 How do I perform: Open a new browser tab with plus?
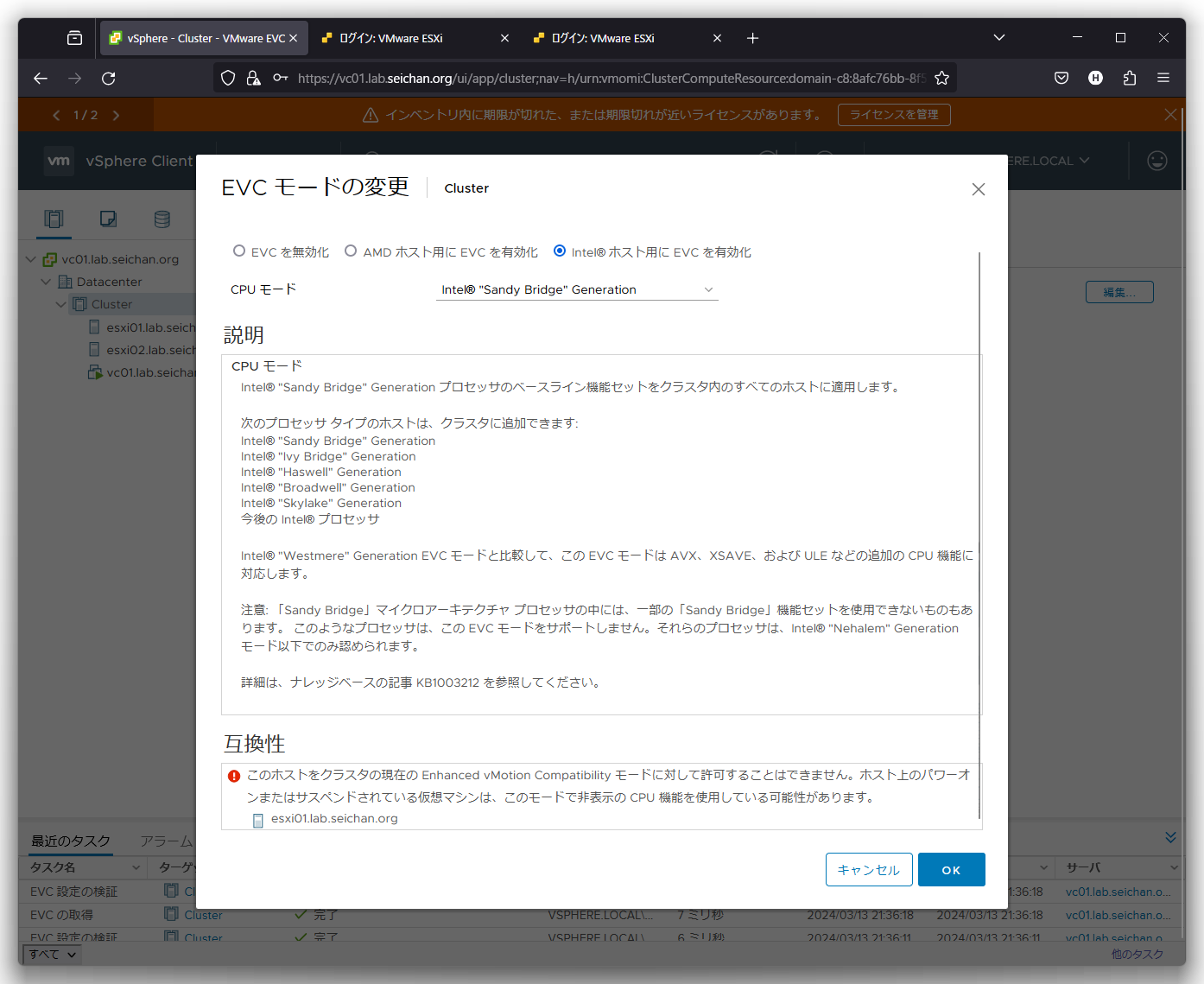click(752, 38)
